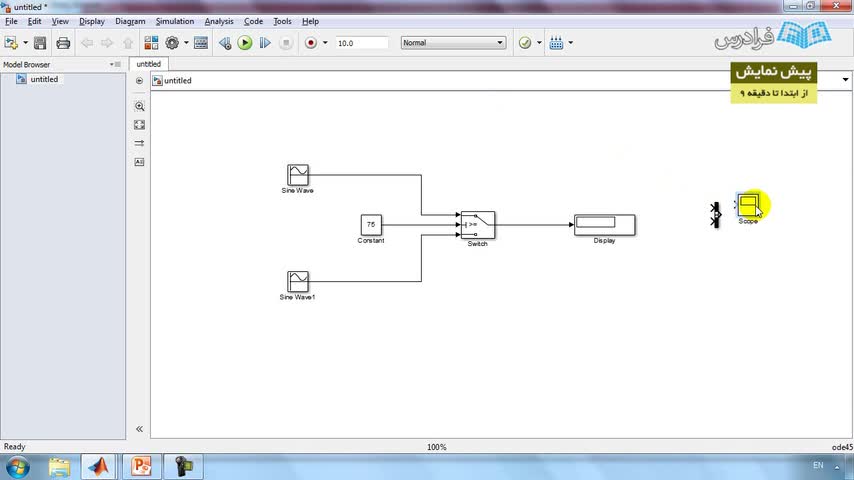Switch to MATLAB in the taskbar

[99, 467]
